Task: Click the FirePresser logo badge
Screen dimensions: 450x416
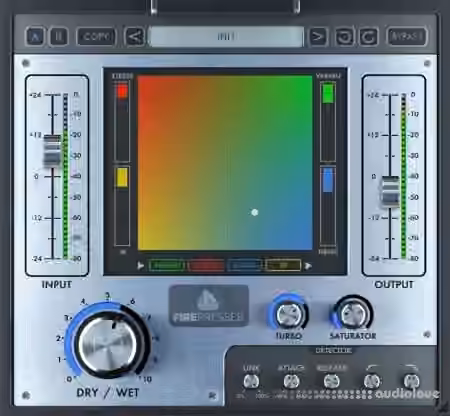Action: pyautogui.click(x=209, y=305)
